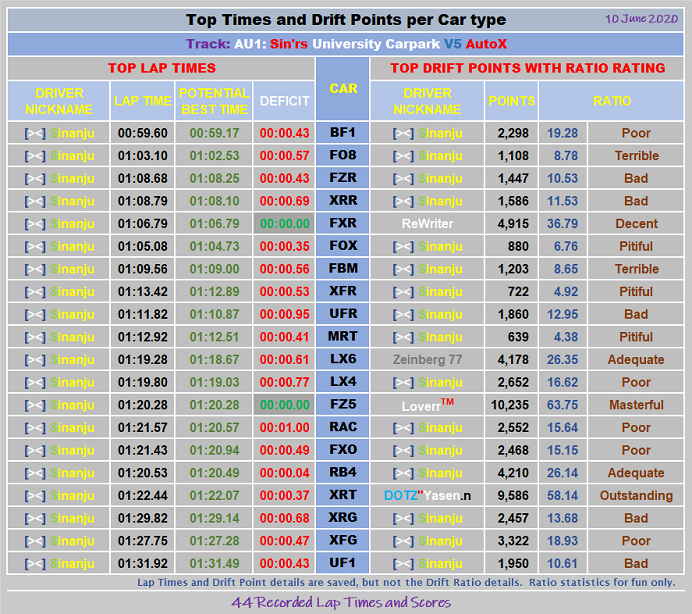692x614 pixels.
Task: Select the DEFICIT column header
Action: click(284, 101)
